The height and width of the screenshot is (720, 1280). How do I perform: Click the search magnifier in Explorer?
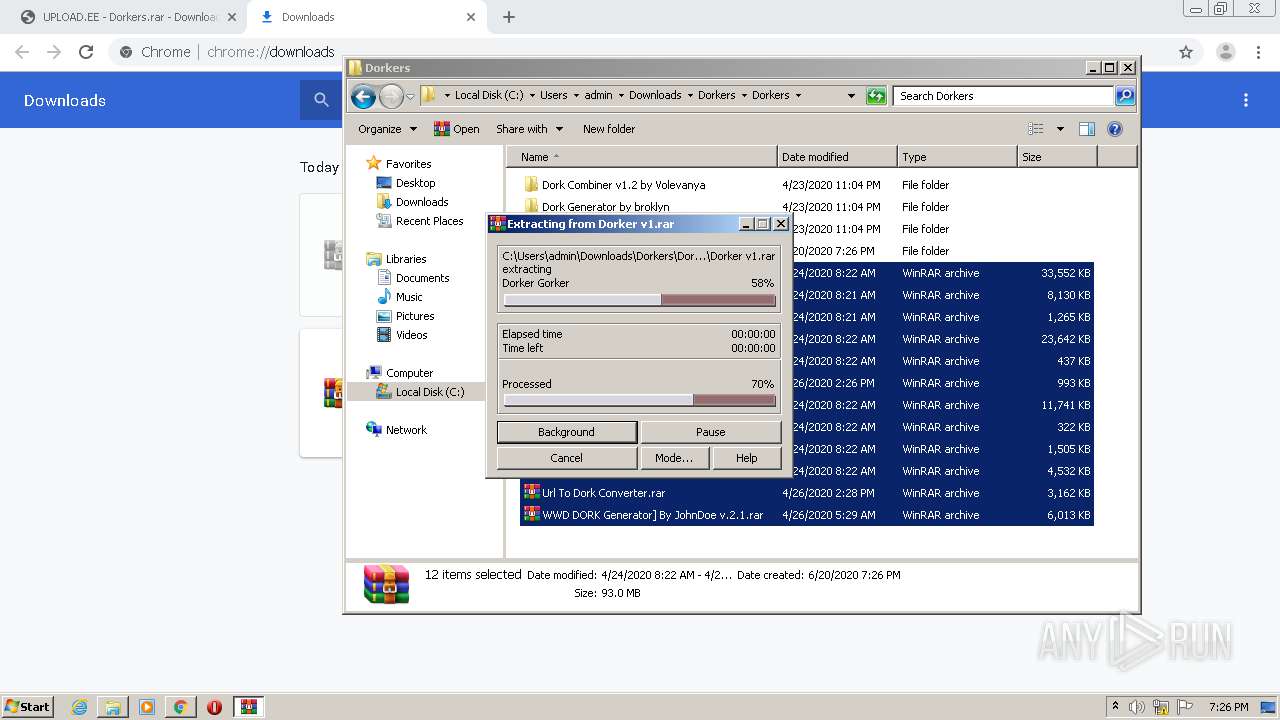pos(1125,96)
